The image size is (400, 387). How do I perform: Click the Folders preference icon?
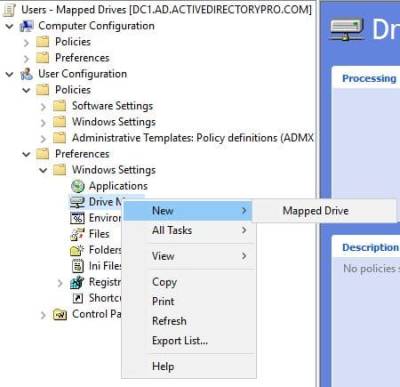click(77, 250)
